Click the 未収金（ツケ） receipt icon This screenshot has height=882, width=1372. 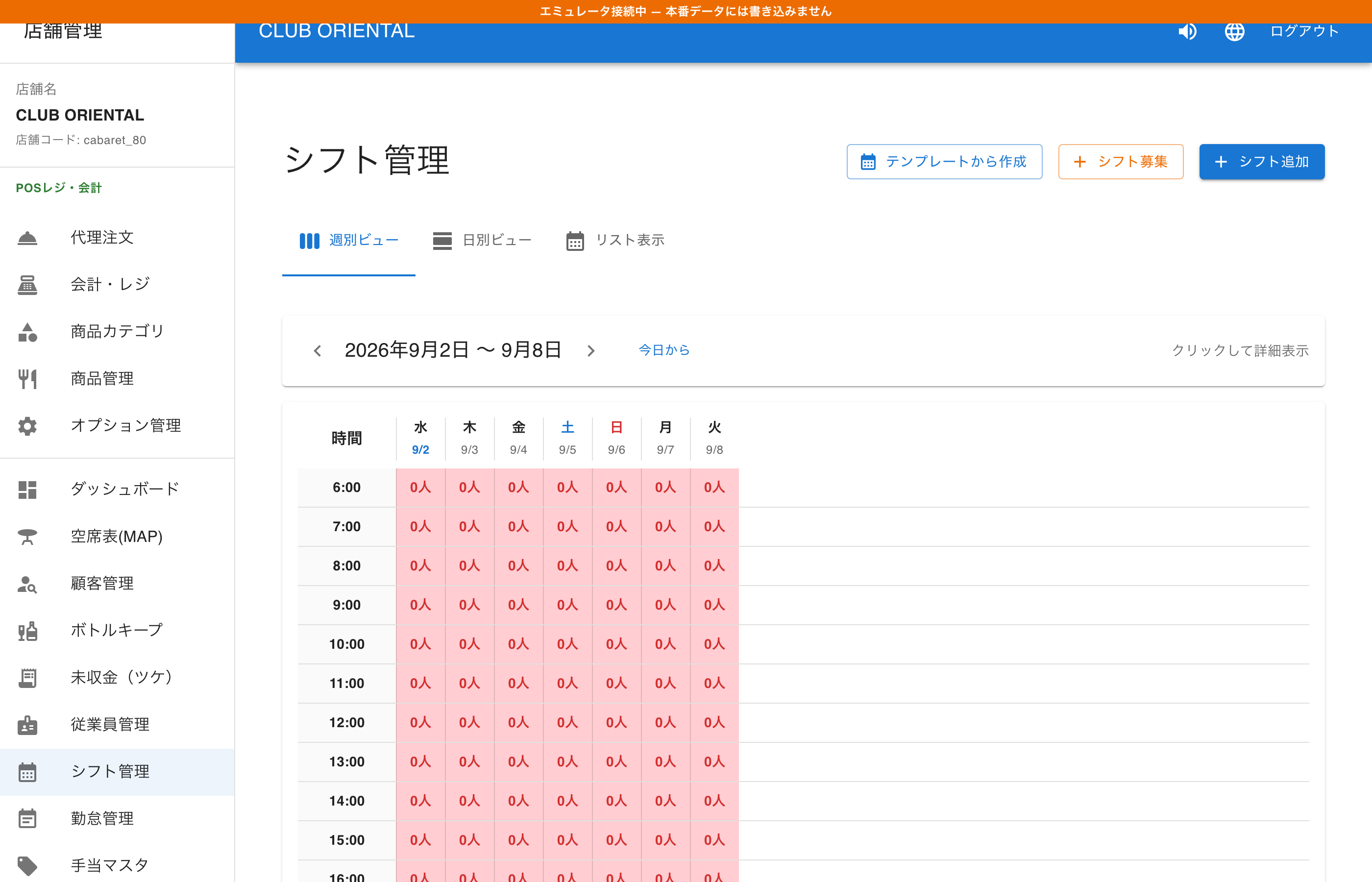tap(27, 678)
